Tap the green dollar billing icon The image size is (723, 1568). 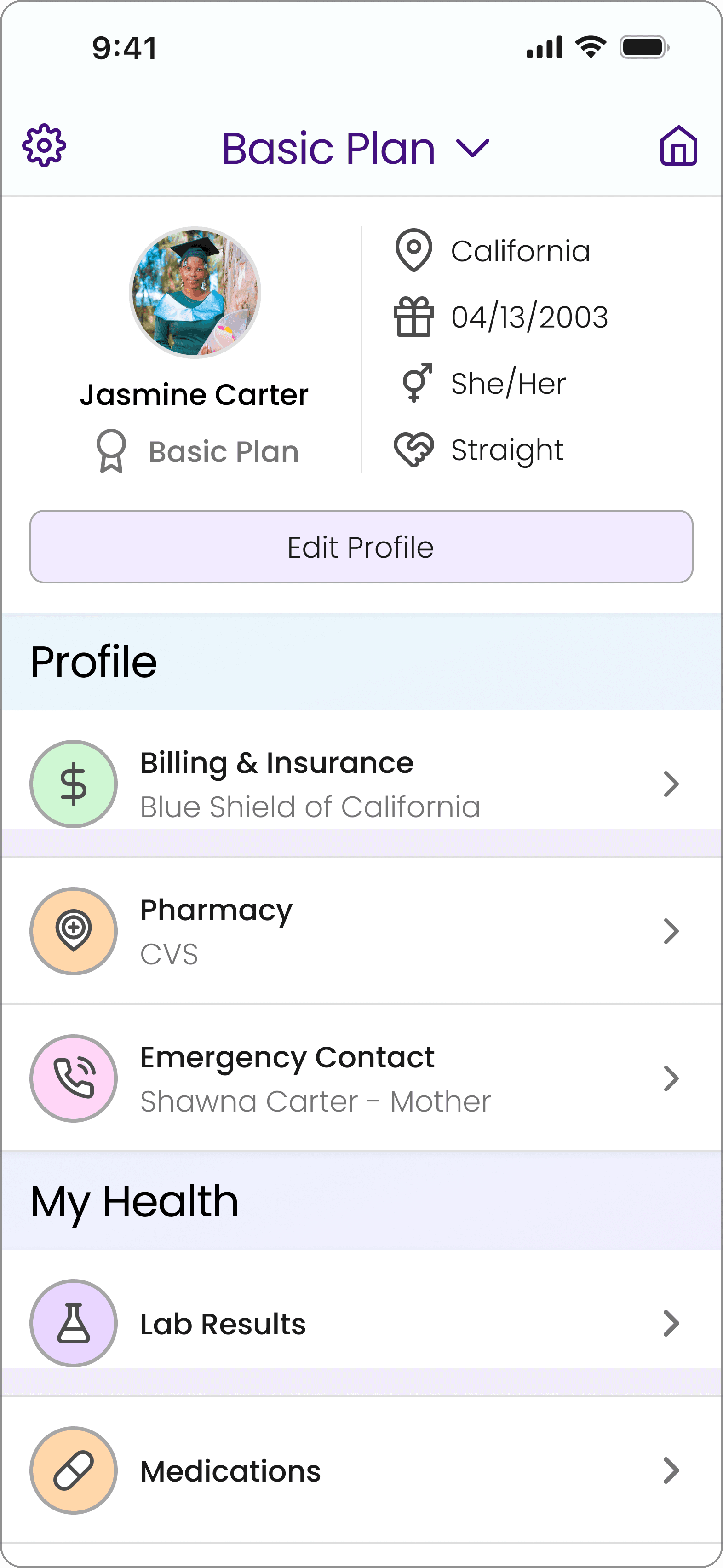point(74,784)
